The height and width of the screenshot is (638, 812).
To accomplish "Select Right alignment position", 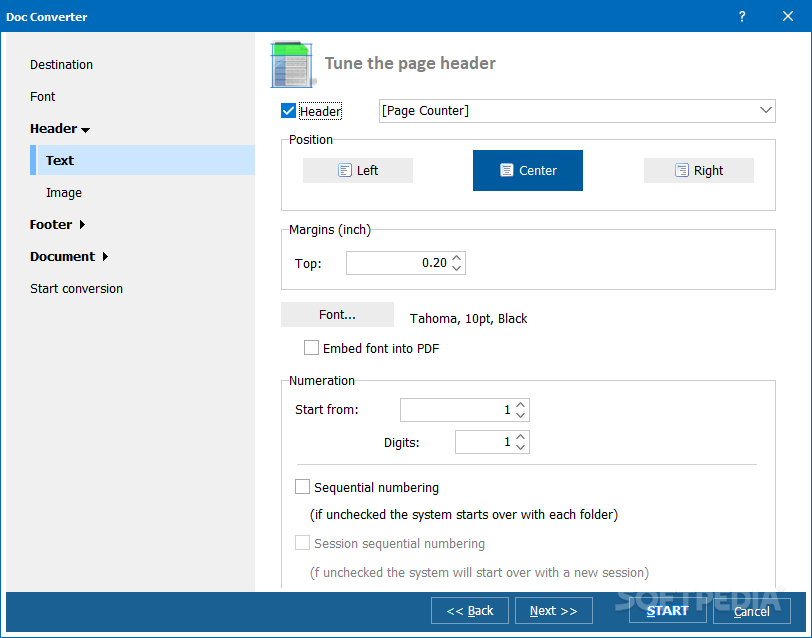I will tap(699, 170).
